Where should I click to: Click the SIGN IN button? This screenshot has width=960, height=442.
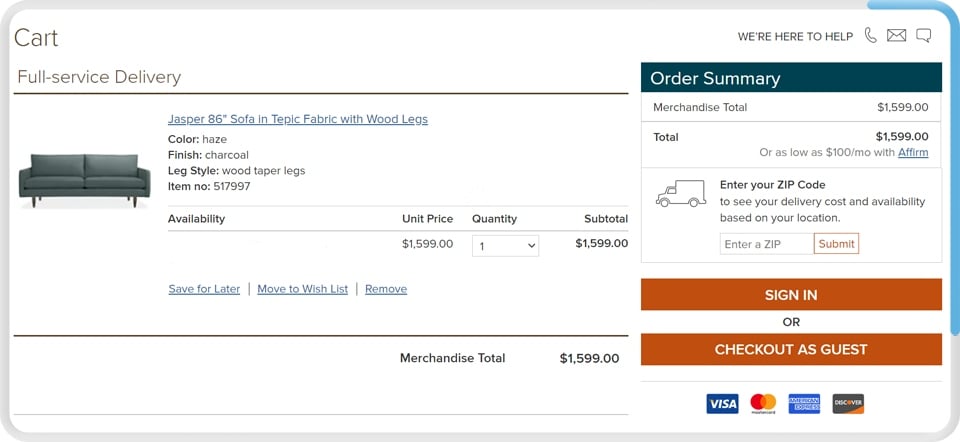pos(791,294)
